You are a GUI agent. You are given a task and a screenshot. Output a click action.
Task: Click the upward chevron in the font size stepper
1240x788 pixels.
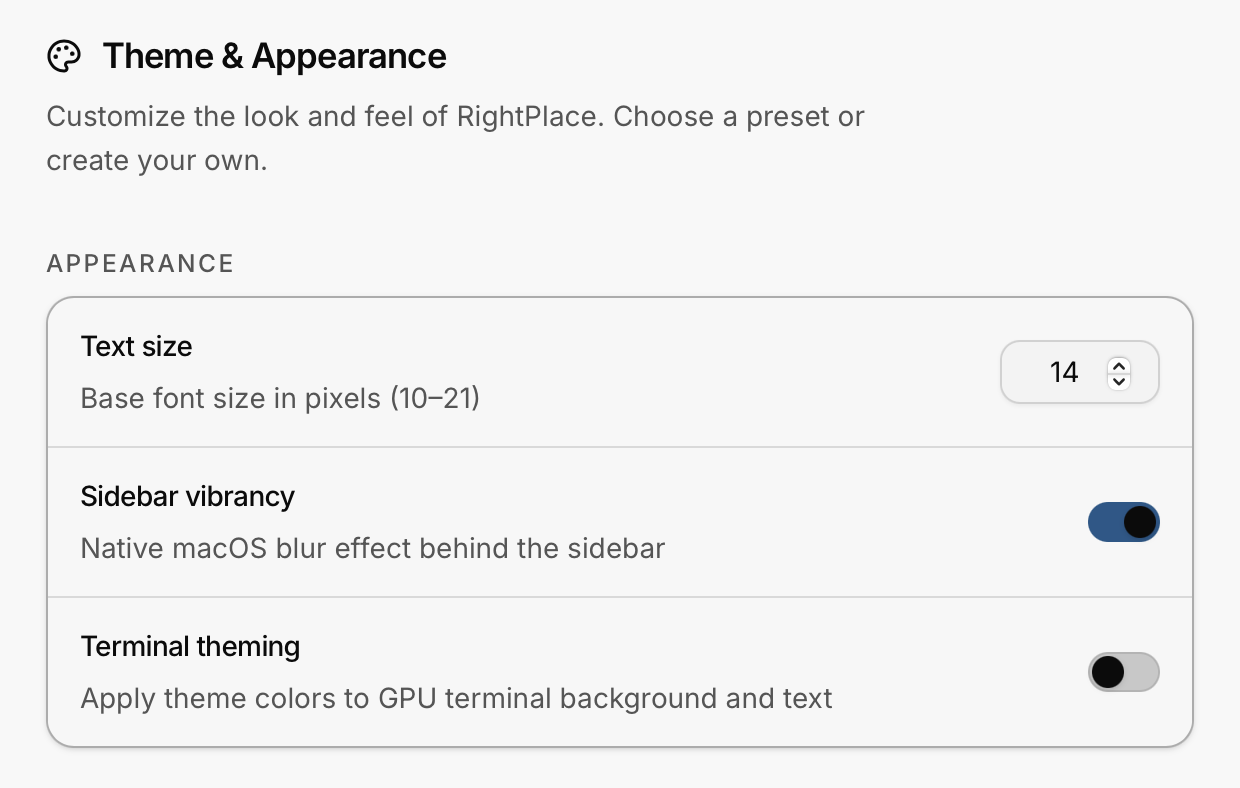click(1118, 364)
